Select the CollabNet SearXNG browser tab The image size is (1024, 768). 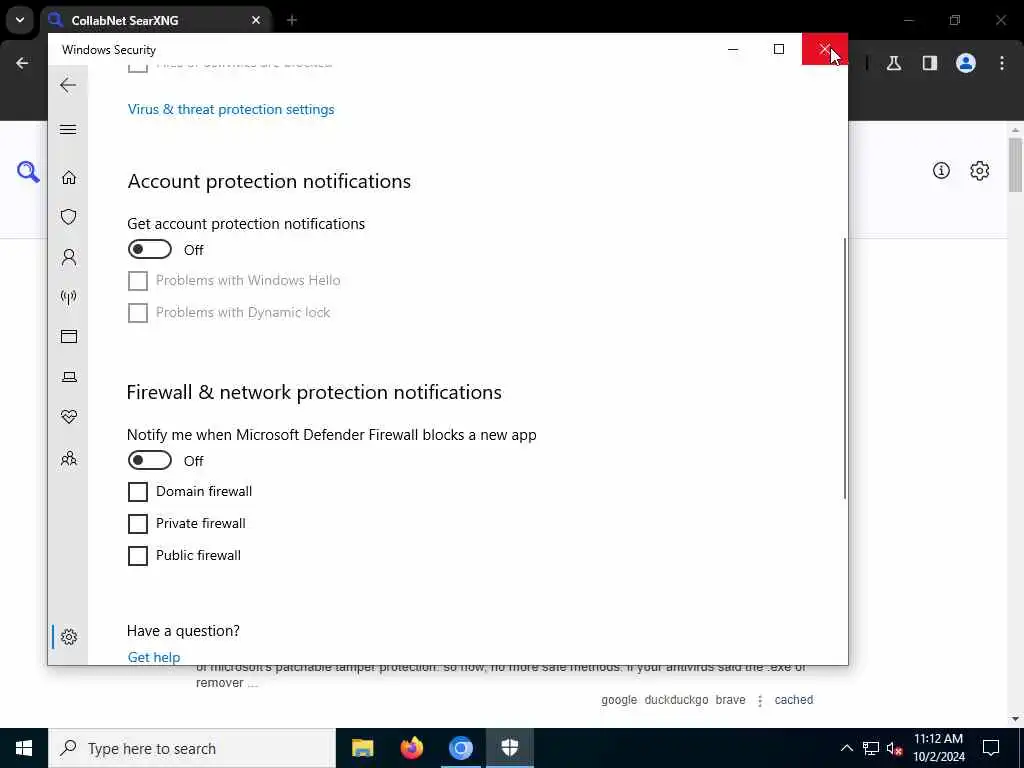pos(157,20)
